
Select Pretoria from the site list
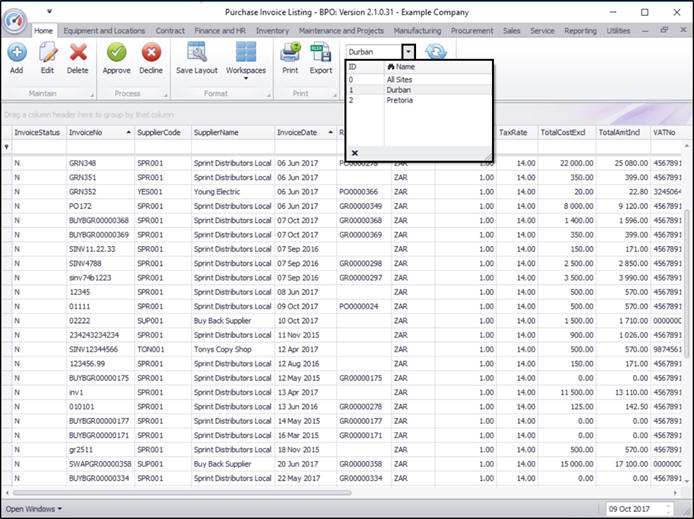(400, 100)
